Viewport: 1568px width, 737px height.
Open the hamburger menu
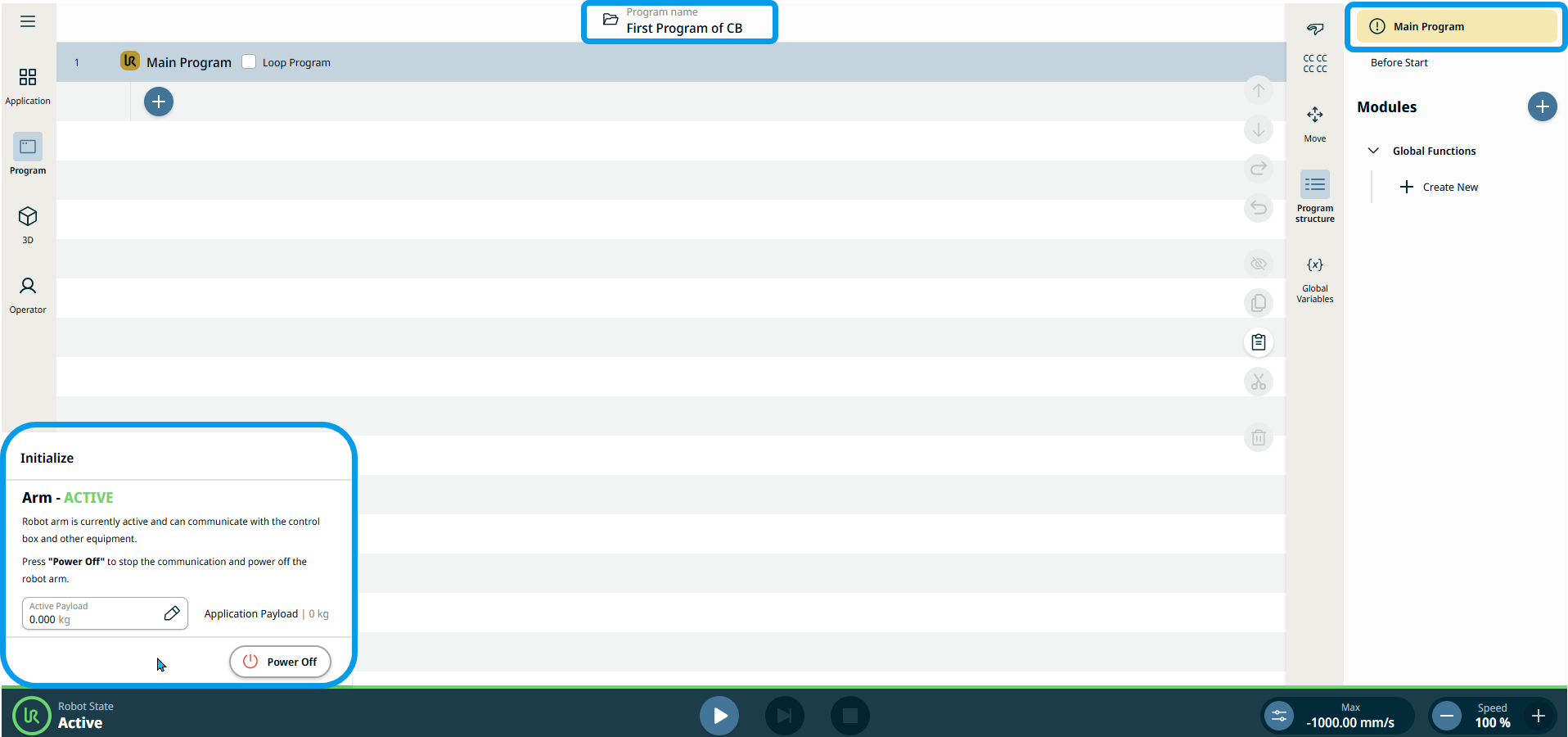28,21
